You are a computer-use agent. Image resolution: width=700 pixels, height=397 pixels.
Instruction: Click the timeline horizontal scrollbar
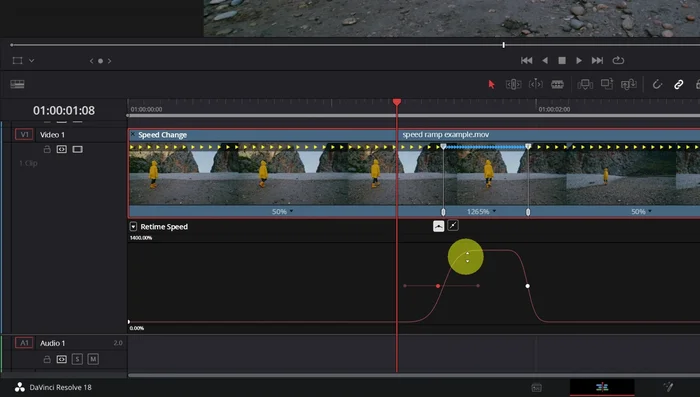pyautogui.click(x=414, y=375)
